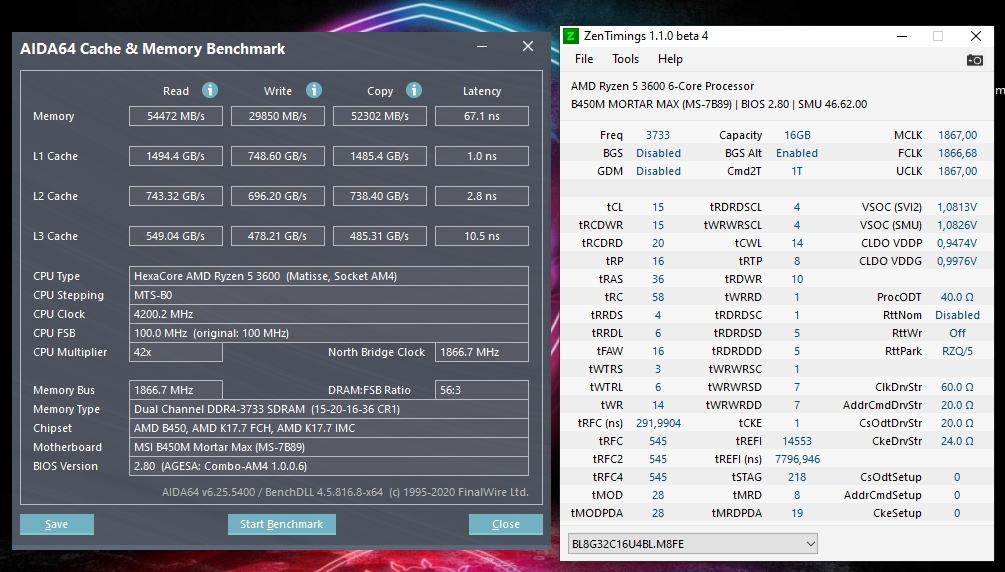
Task: Click the ZenTimings app logo icon
Action: (x=570, y=36)
